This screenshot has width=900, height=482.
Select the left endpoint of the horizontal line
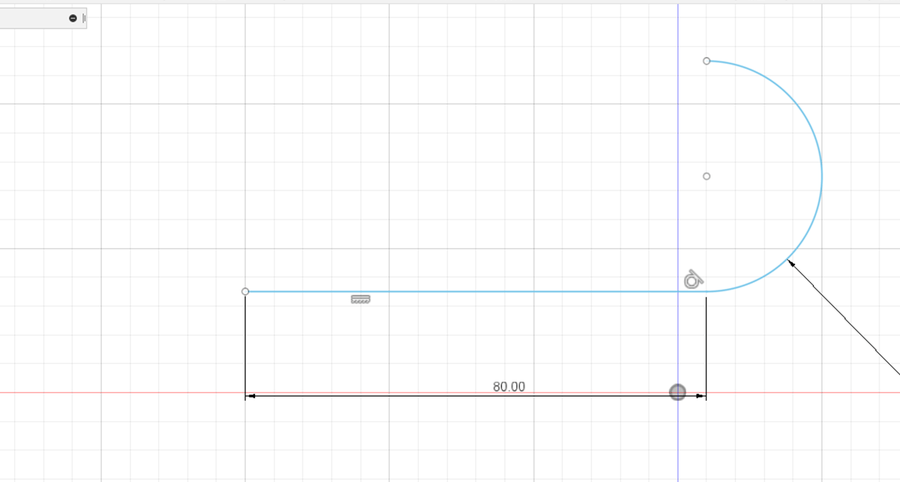tap(245, 291)
